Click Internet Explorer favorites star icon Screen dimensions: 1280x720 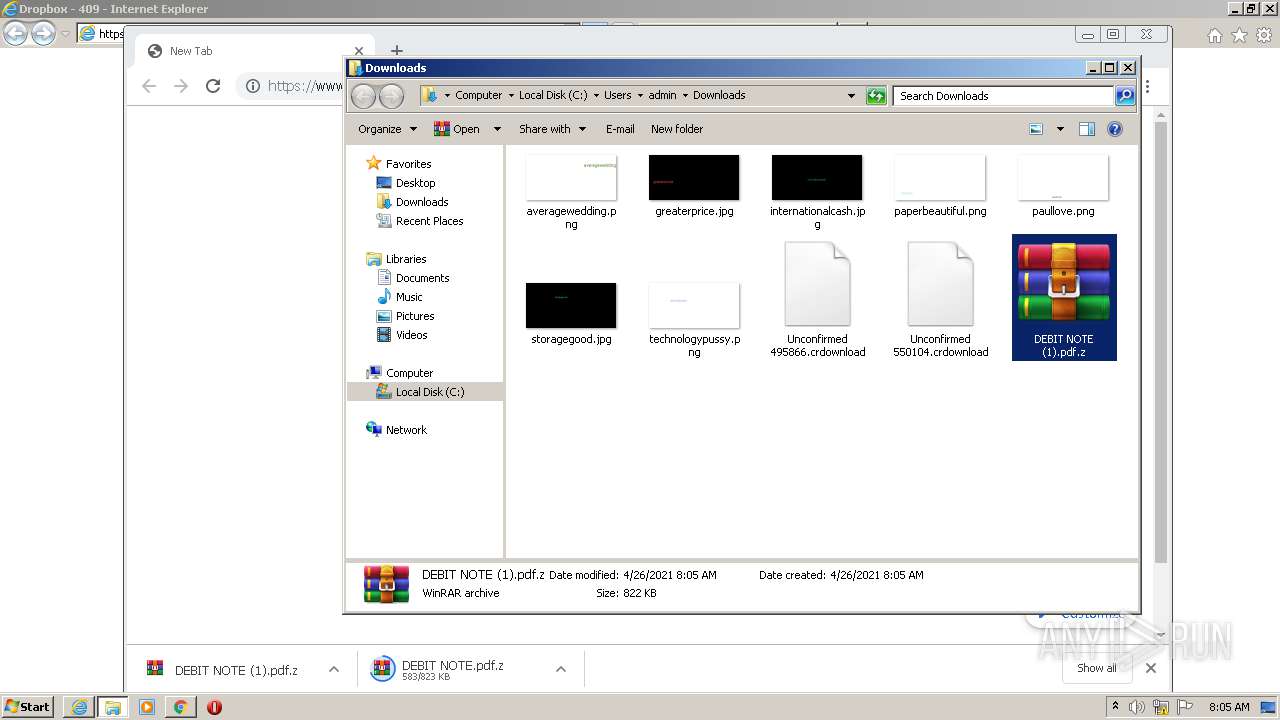(x=1240, y=35)
